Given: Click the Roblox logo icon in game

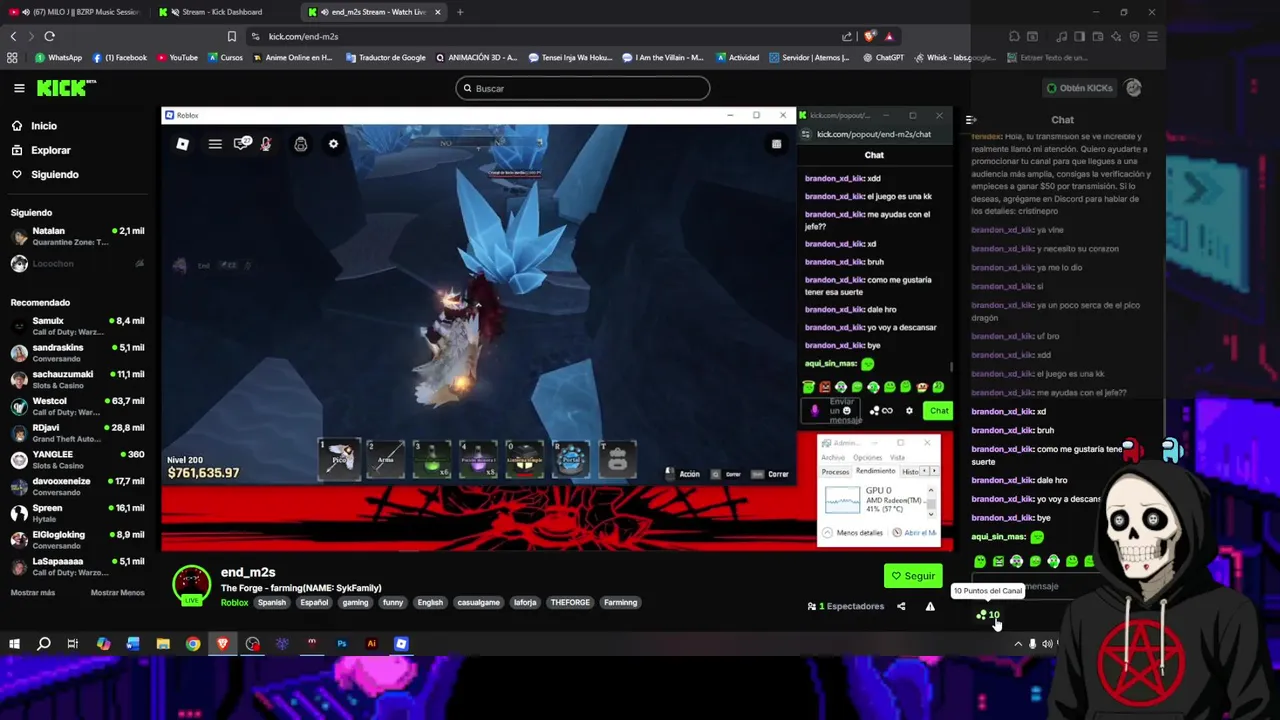Looking at the screenshot, I should [182, 144].
